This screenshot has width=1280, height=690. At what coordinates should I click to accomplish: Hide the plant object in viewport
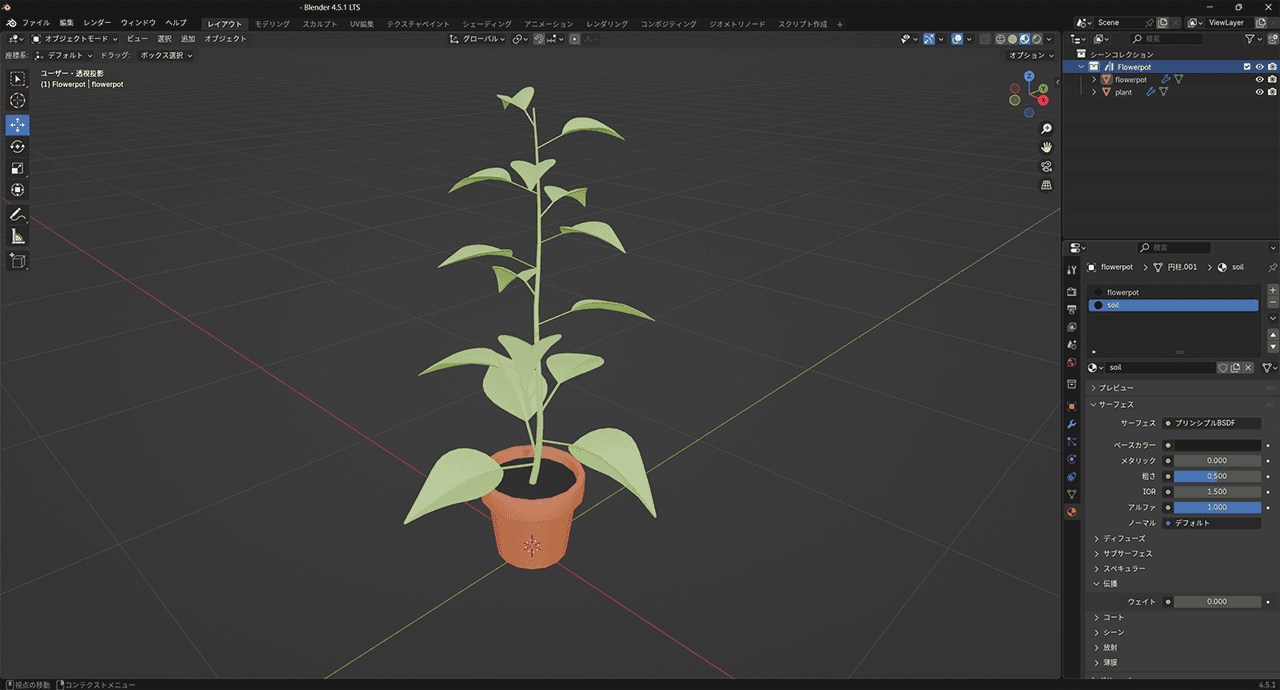(1259, 92)
